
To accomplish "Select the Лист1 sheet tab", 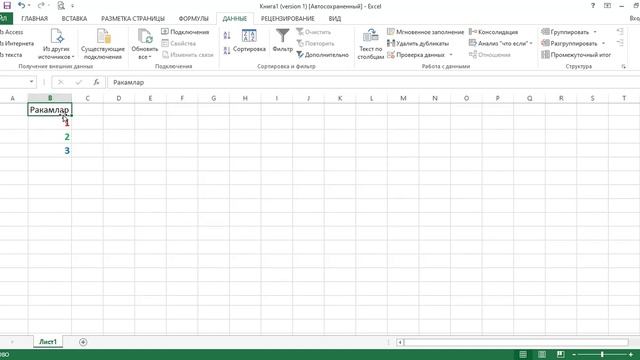I will pos(48,342).
